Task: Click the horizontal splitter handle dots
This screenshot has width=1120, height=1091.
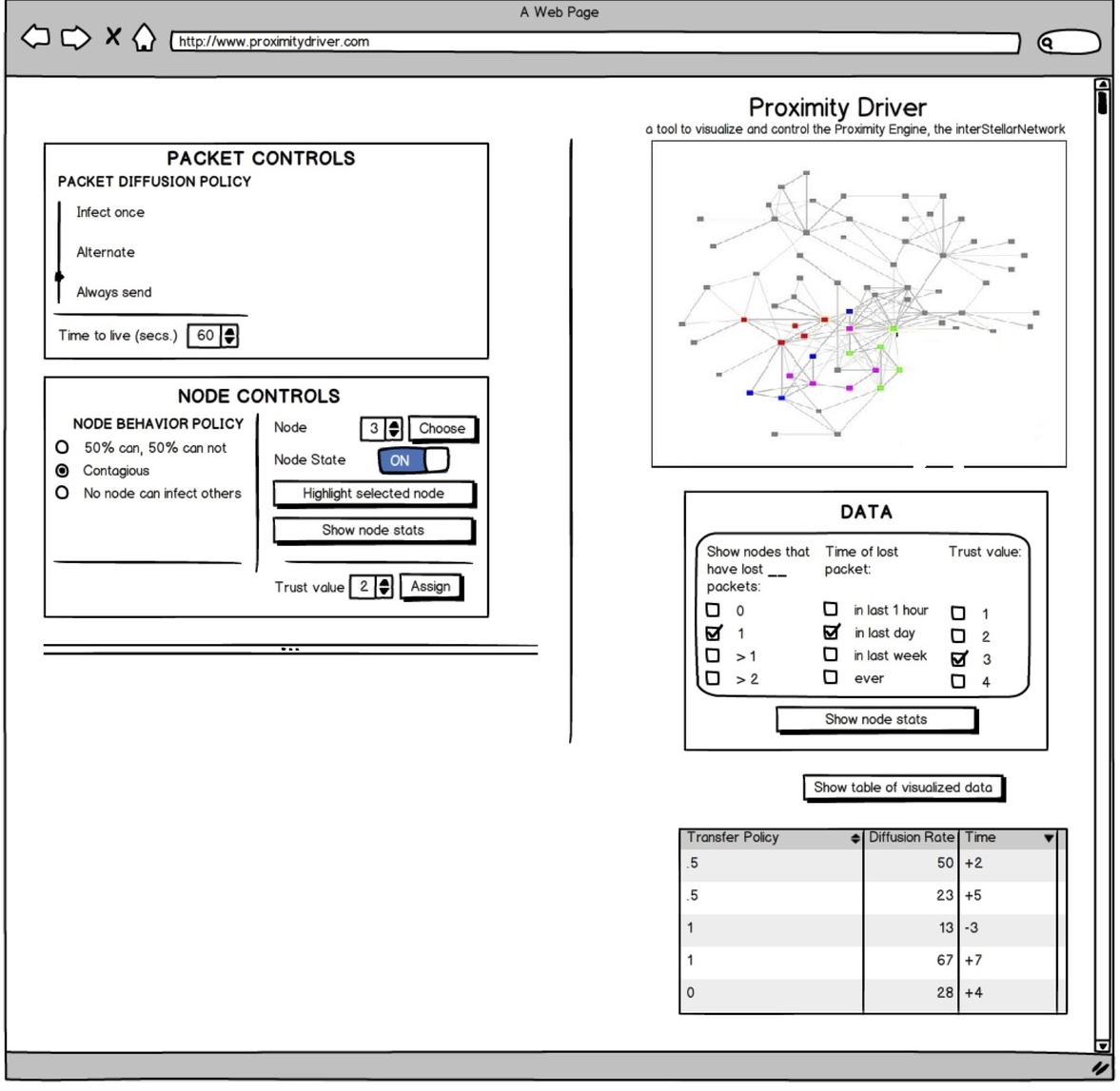Action: (290, 649)
